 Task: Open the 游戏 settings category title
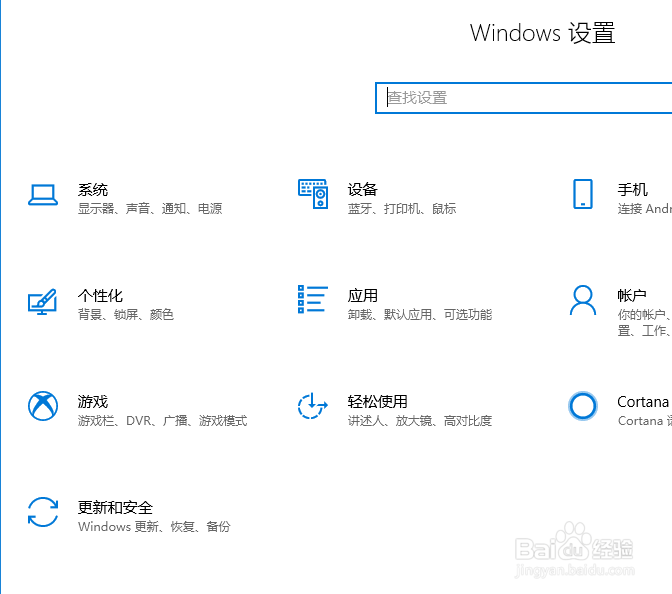click(93, 402)
